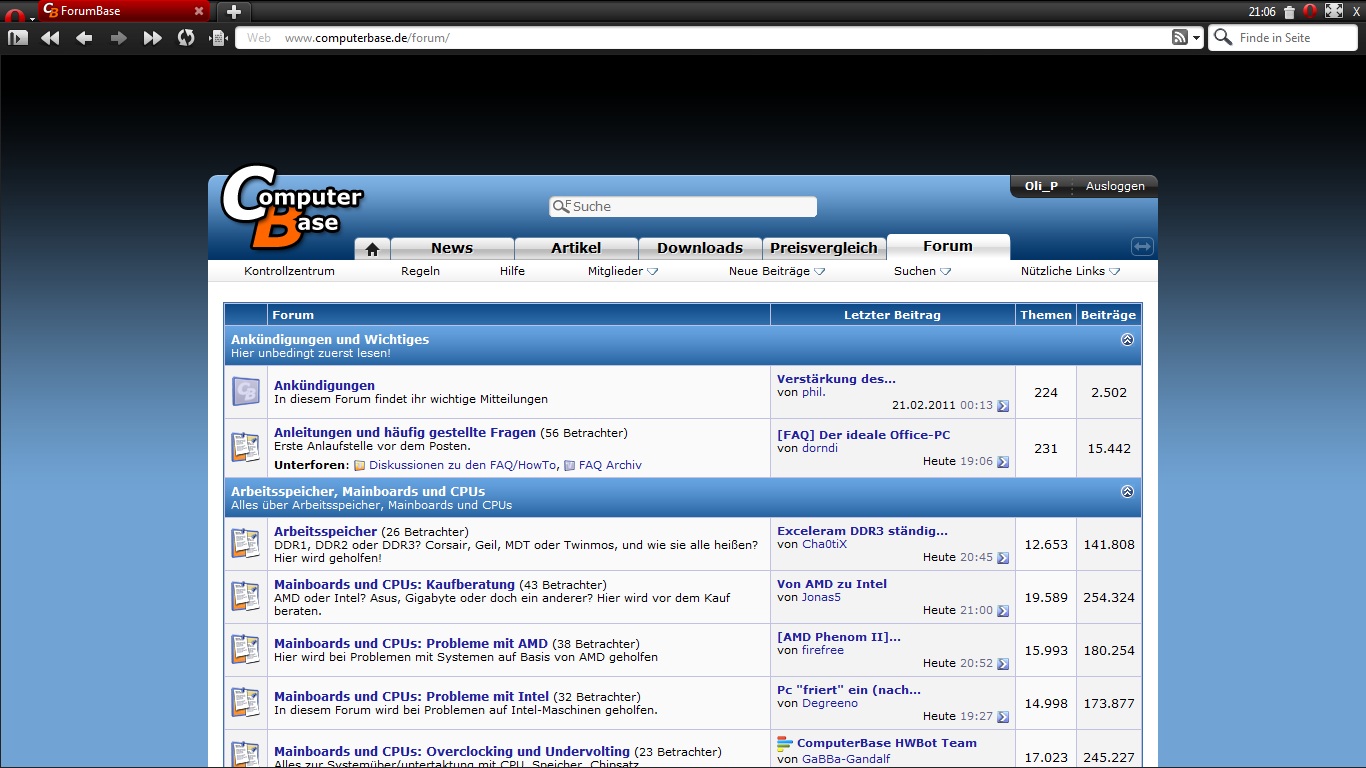Screen dimensions: 1366x768
Task: Go to last post of AMD Phenom II thread
Action: point(1003,664)
